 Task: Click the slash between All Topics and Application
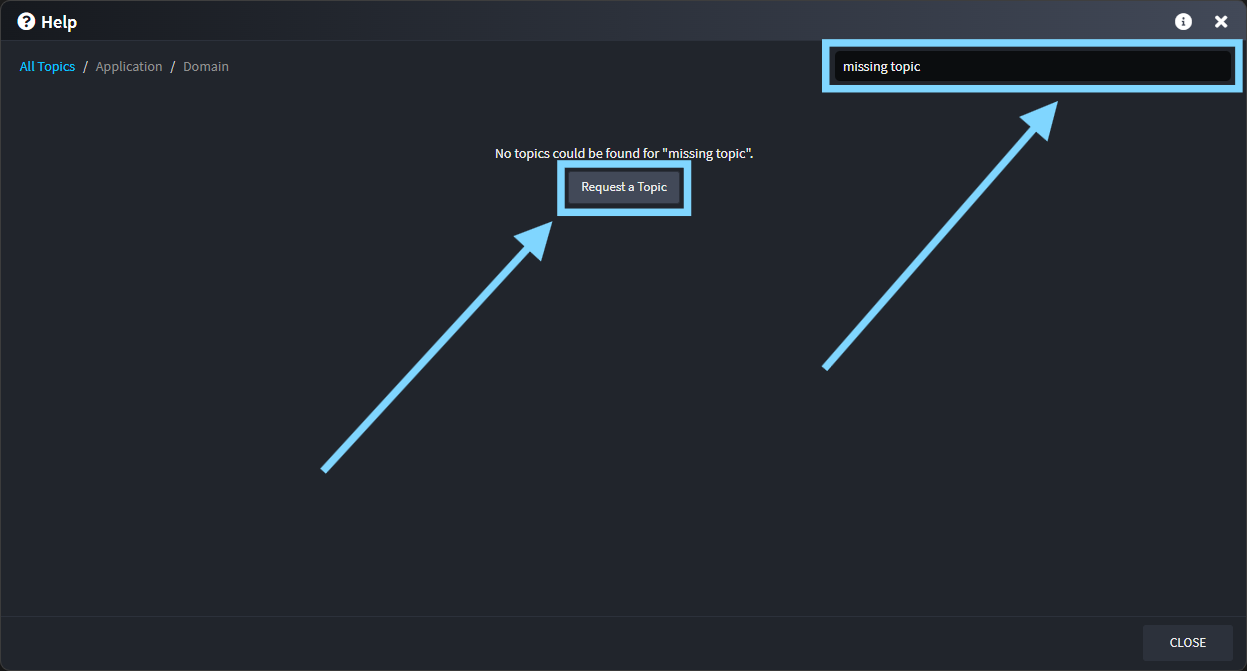(x=85, y=67)
